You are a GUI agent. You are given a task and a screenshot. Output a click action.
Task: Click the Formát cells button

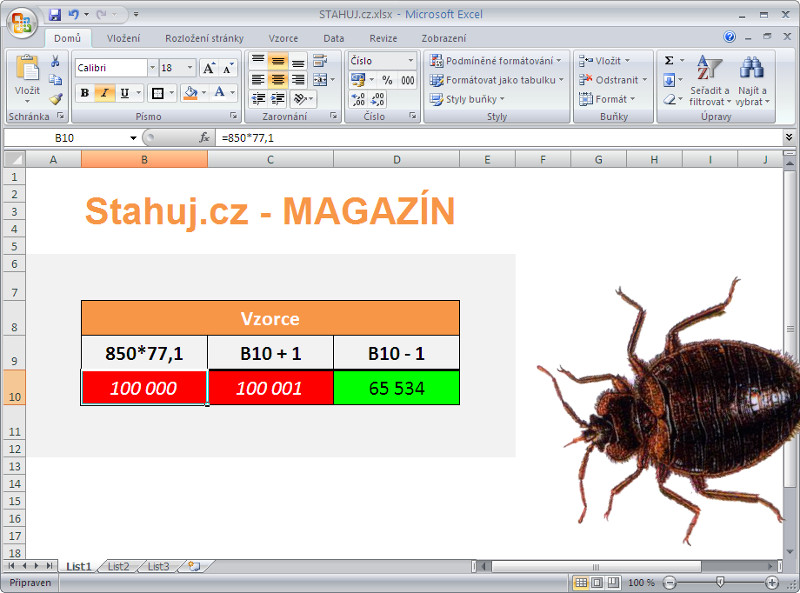(x=607, y=99)
